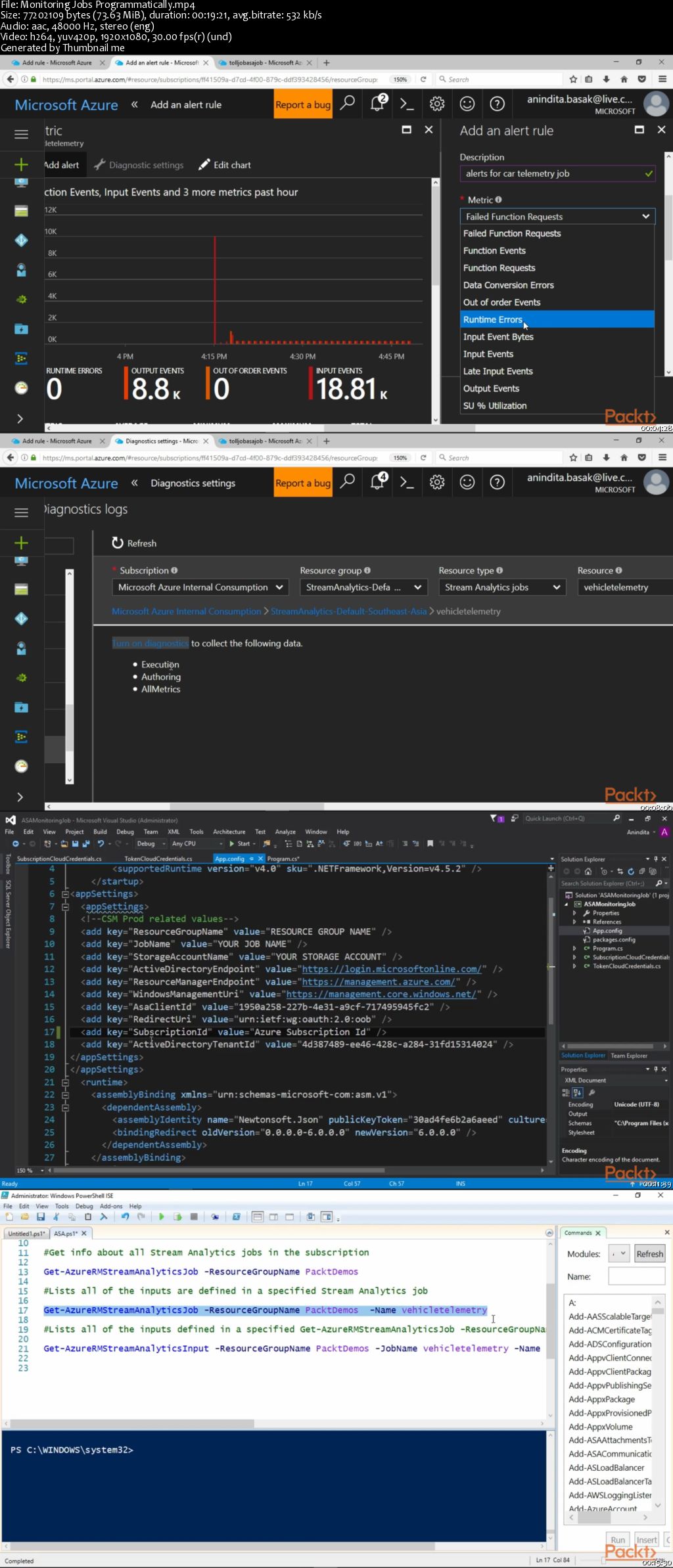Open the Analyze menu in Visual Studio
This screenshot has width=673, height=1568.
click(285, 832)
